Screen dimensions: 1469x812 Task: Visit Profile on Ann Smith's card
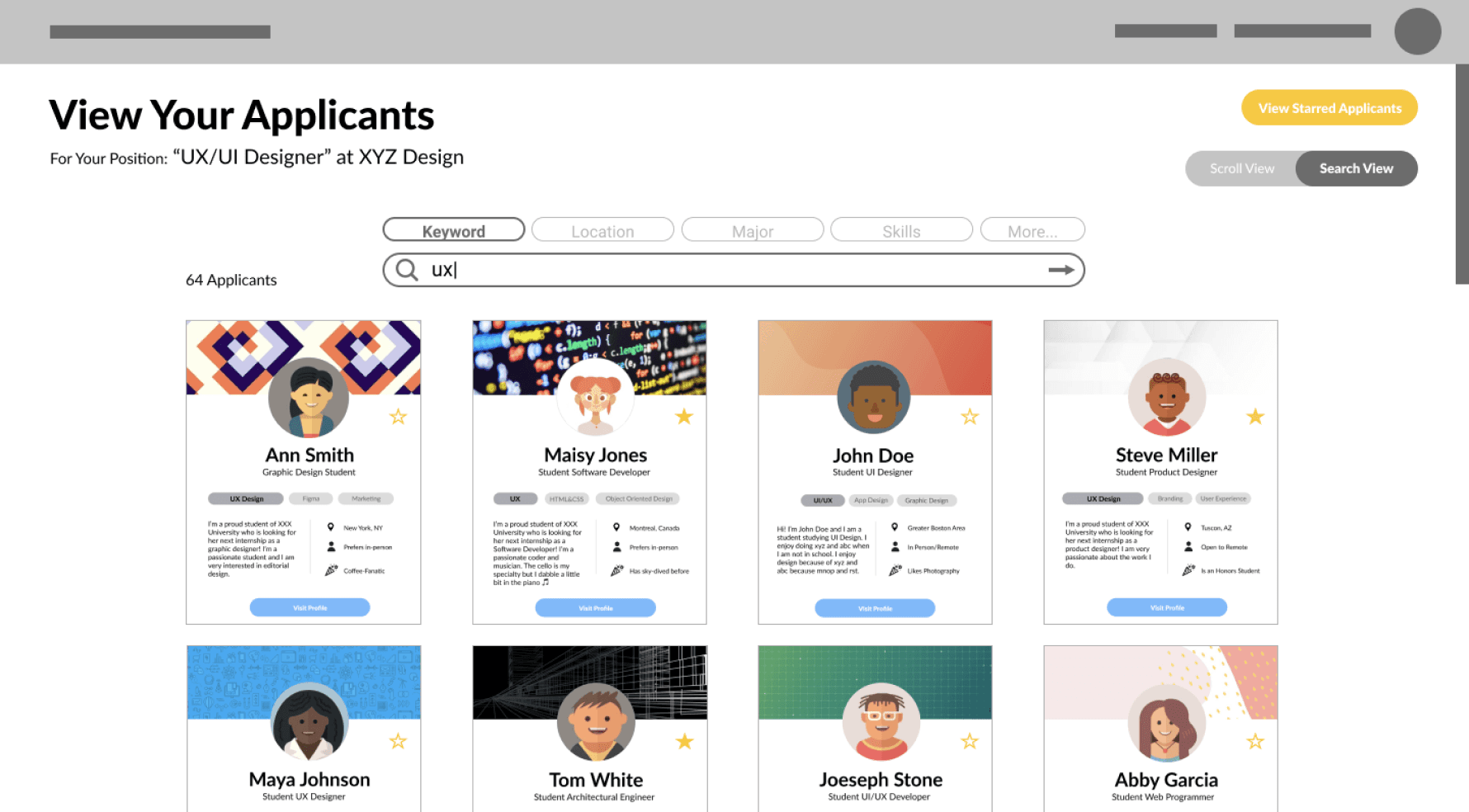click(x=309, y=607)
